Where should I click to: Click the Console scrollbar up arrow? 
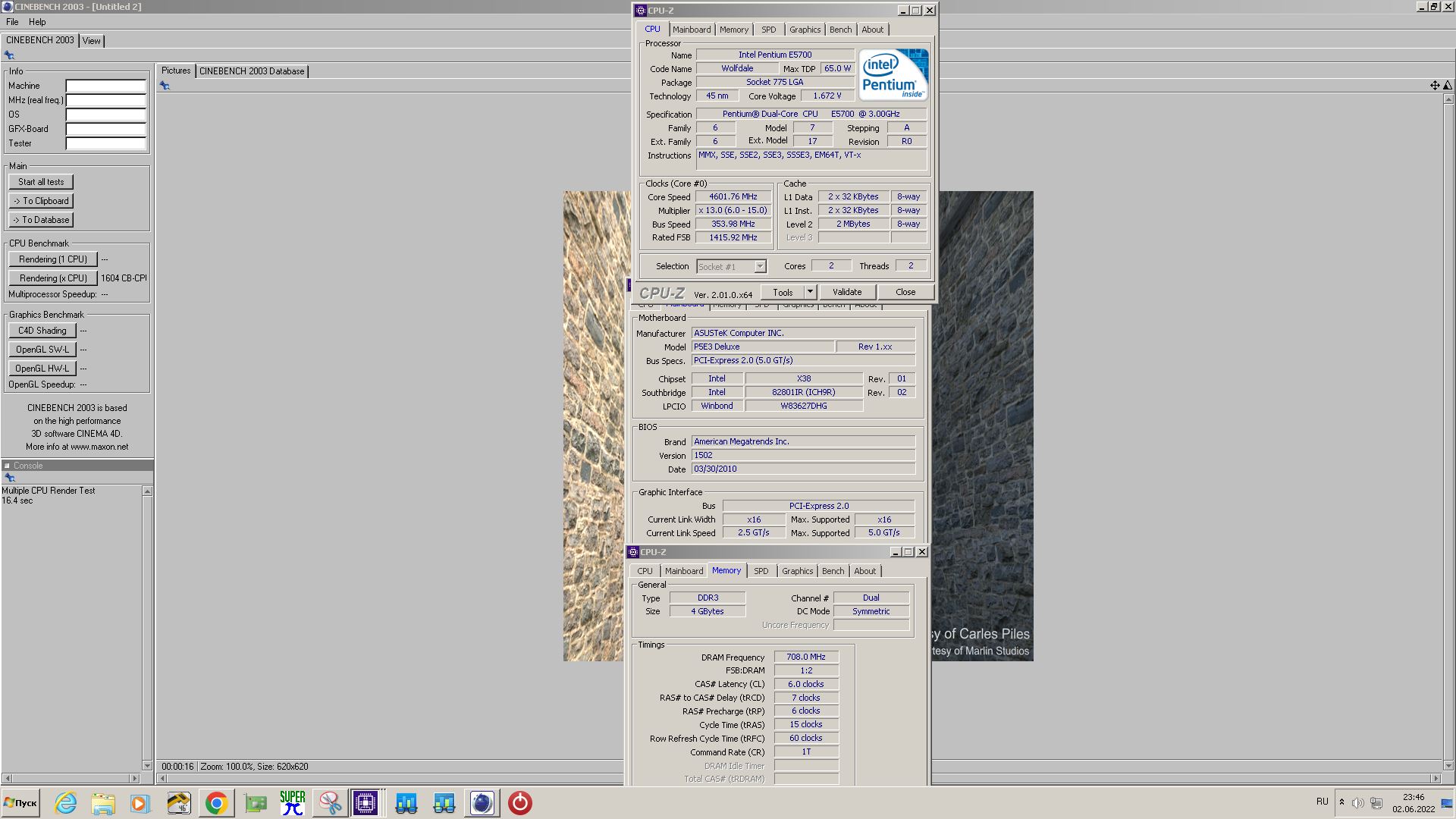point(147,491)
